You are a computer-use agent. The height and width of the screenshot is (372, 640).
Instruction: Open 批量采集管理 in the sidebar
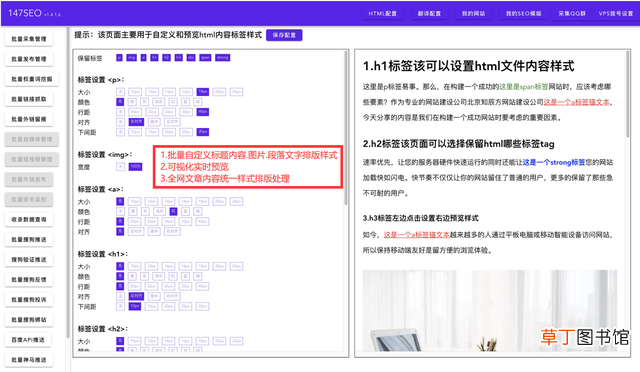pos(29,39)
